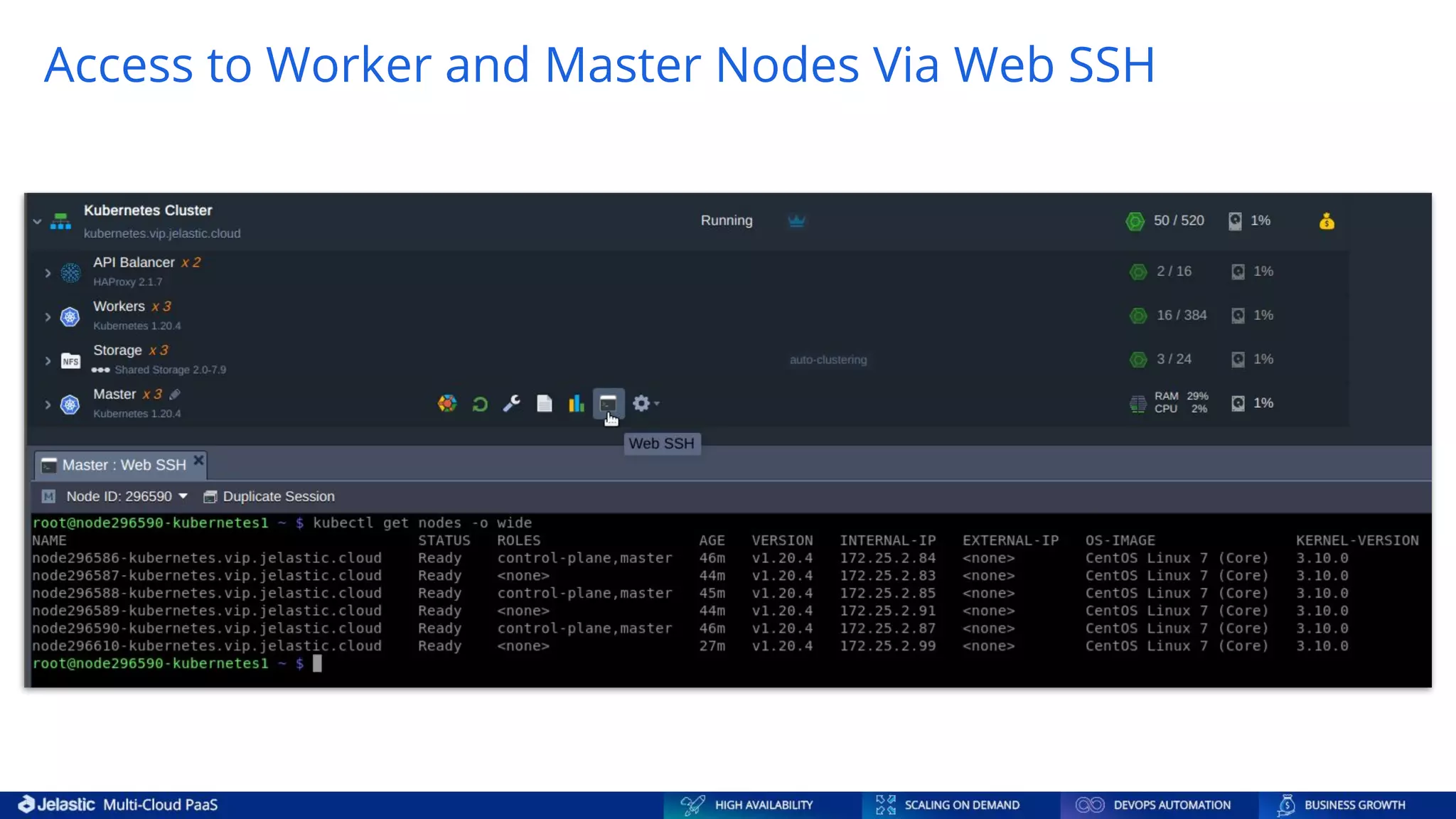
Task: Expand the API Balancer node group
Action: click(48, 273)
